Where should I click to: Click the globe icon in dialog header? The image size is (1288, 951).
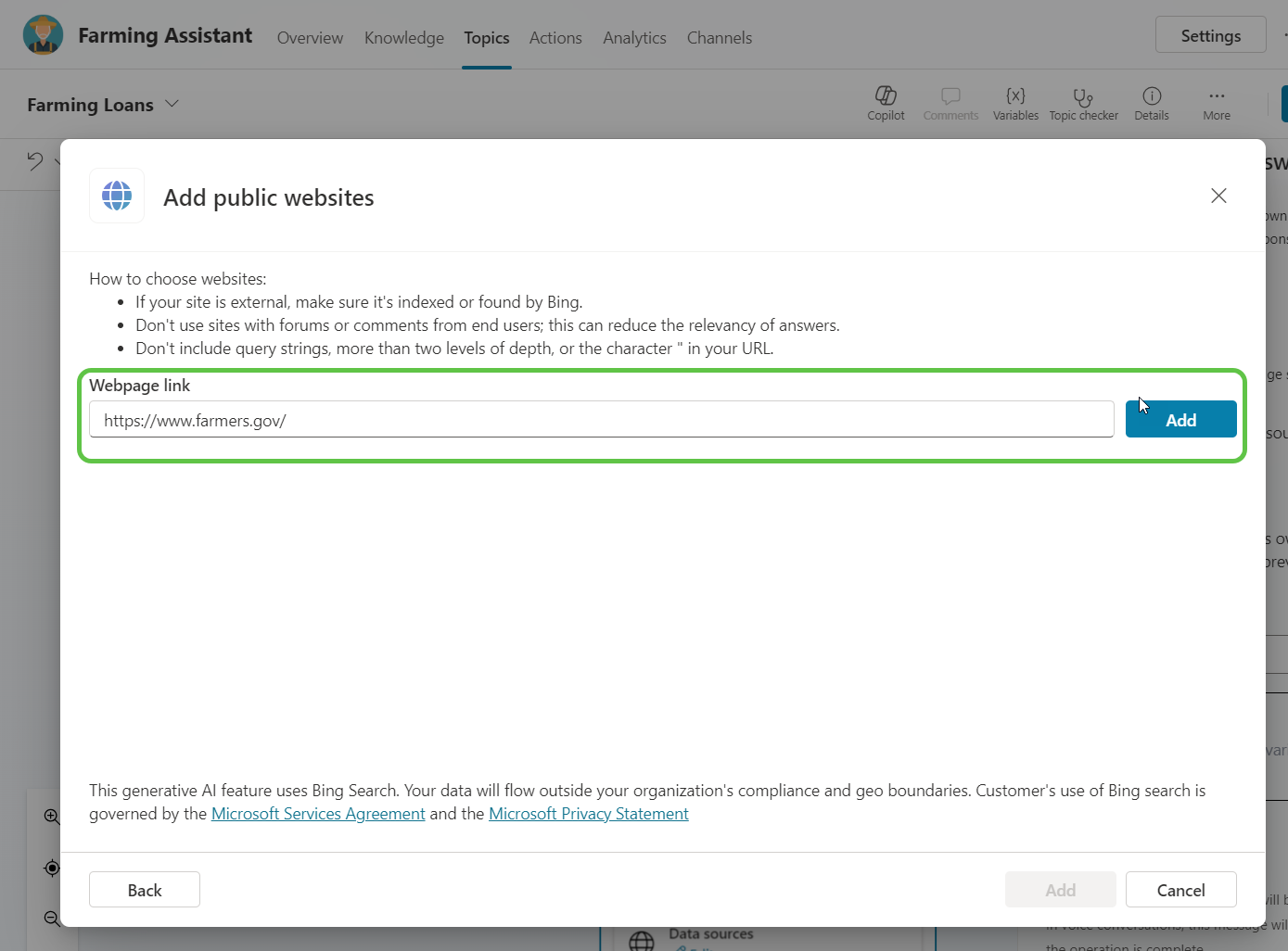tap(117, 196)
